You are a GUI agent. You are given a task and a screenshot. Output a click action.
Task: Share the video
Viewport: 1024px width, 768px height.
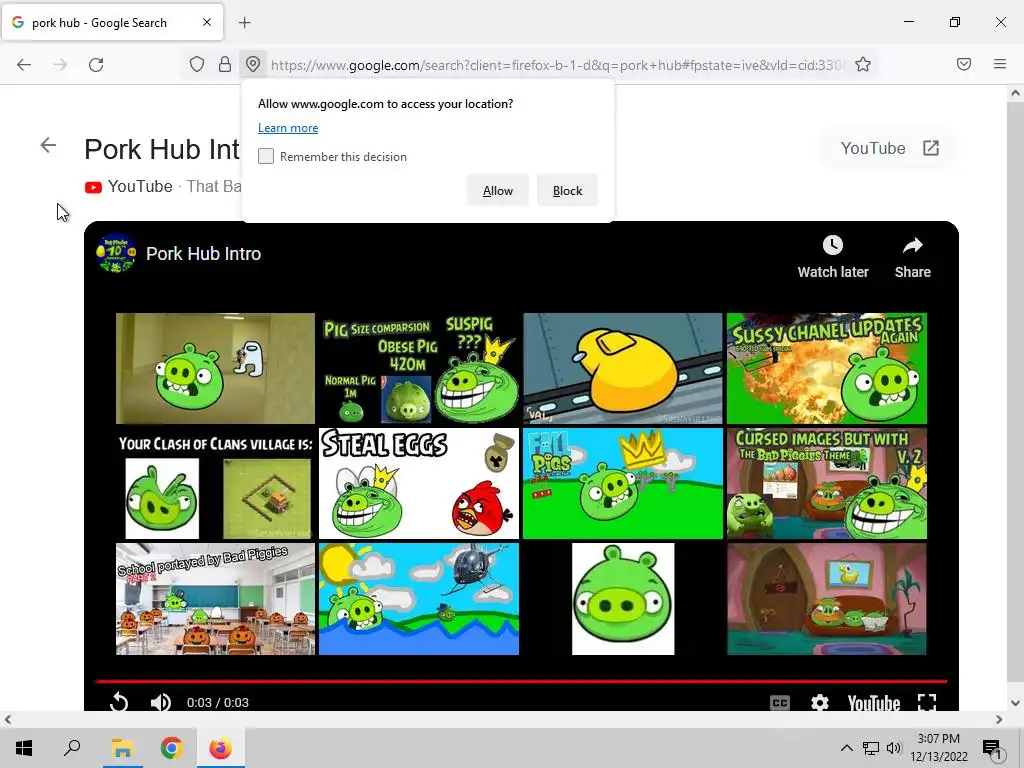pos(912,257)
